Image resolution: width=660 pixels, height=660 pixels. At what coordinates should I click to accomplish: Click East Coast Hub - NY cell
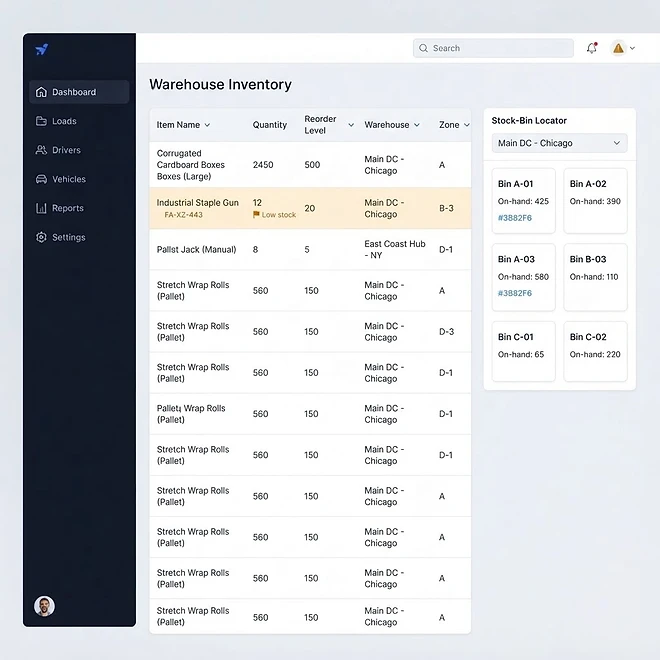tap(395, 249)
